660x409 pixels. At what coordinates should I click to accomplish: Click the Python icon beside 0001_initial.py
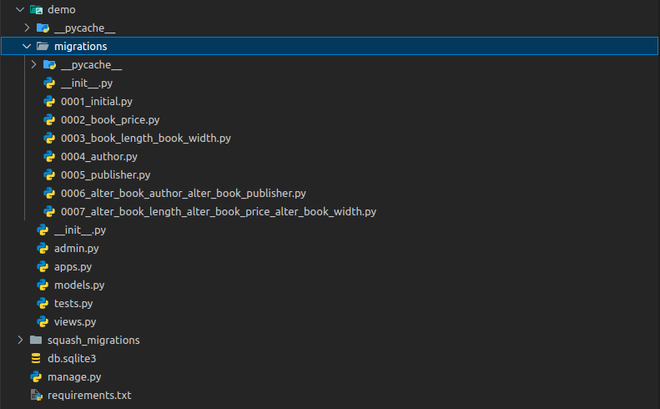(x=49, y=101)
